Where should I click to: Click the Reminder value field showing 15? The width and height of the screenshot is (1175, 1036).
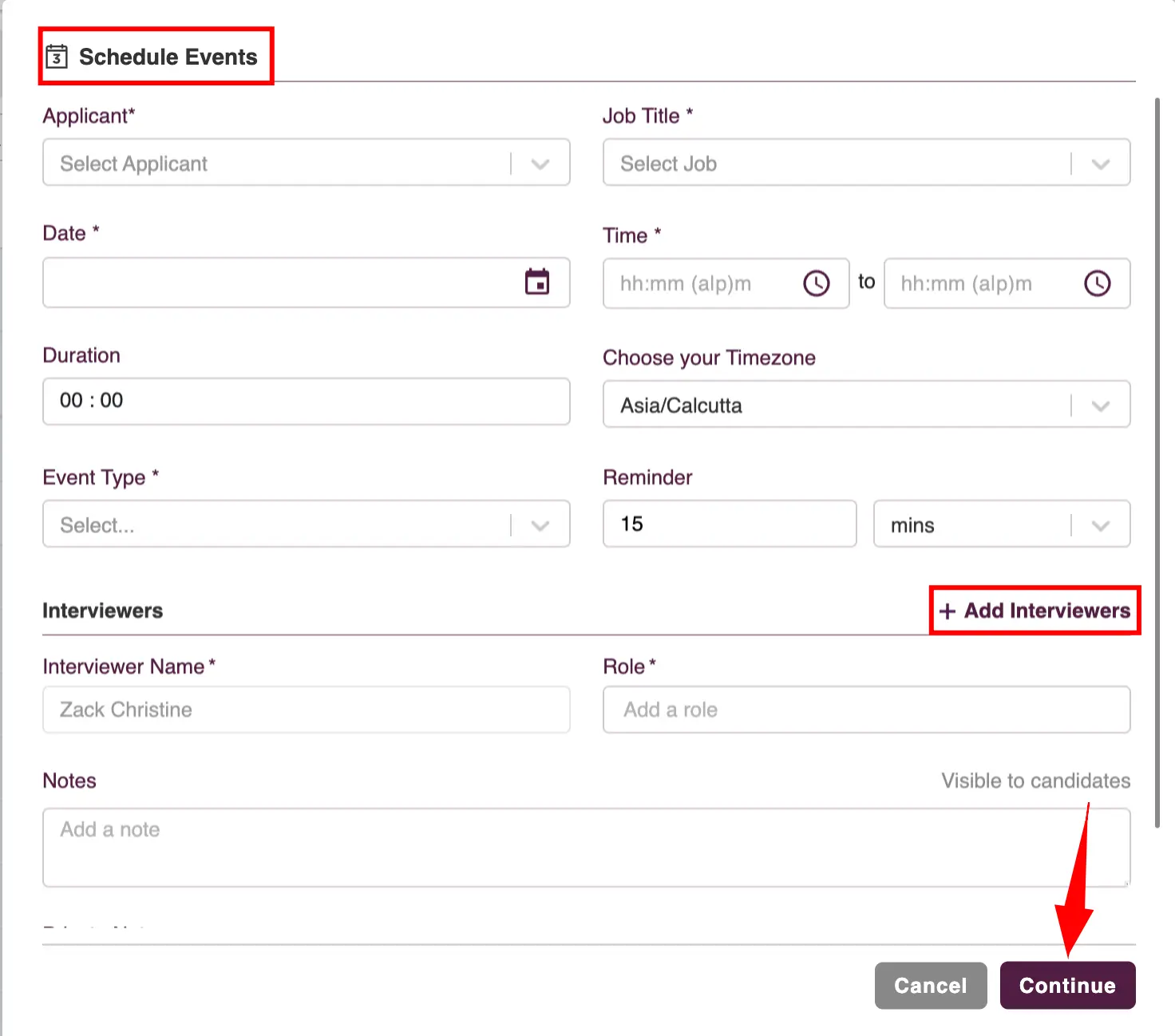pos(730,524)
